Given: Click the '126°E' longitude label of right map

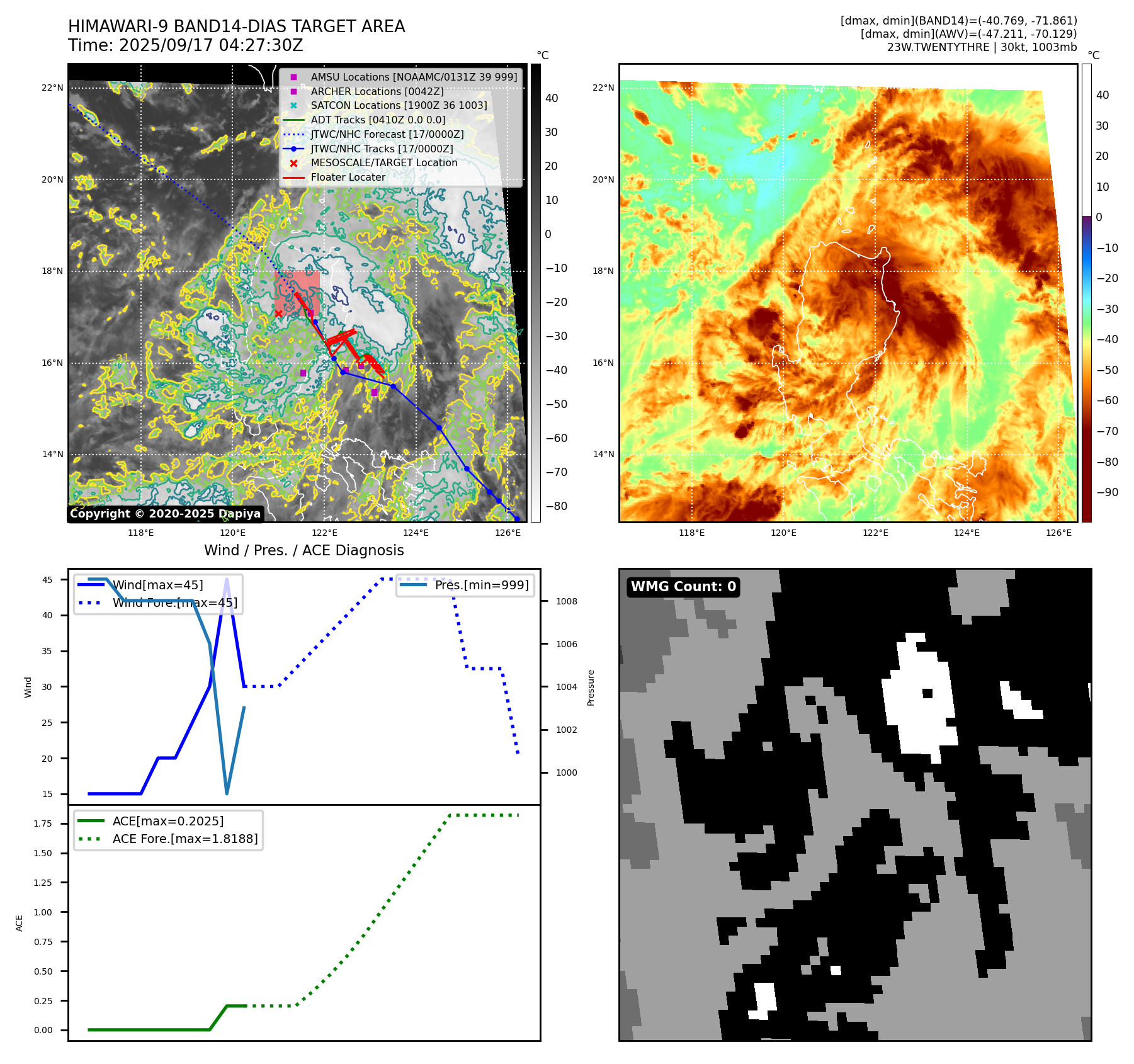Looking at the screenshot, I should pos(1059,533).
